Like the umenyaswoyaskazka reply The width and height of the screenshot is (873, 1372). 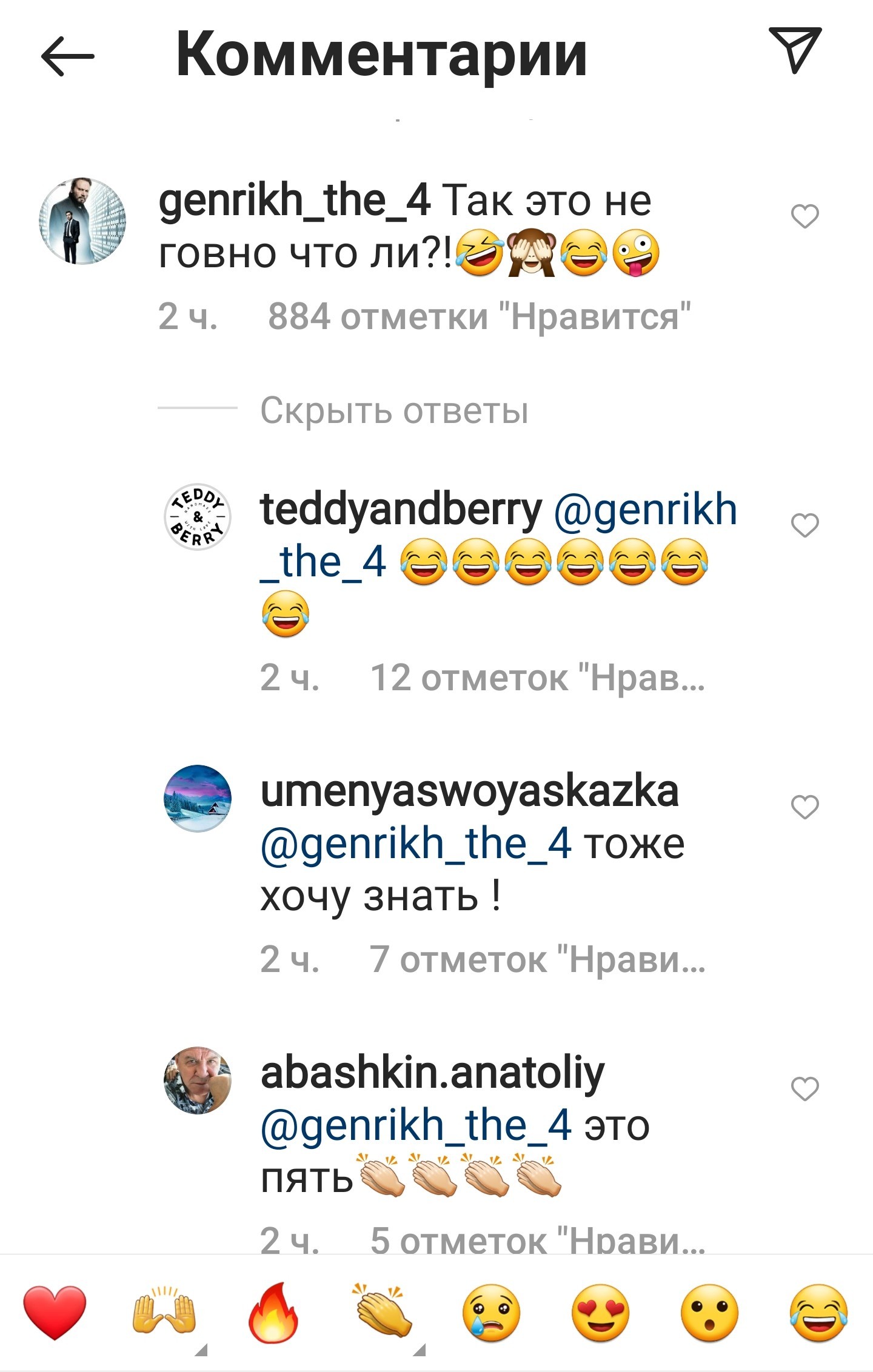tap(805, 807)
